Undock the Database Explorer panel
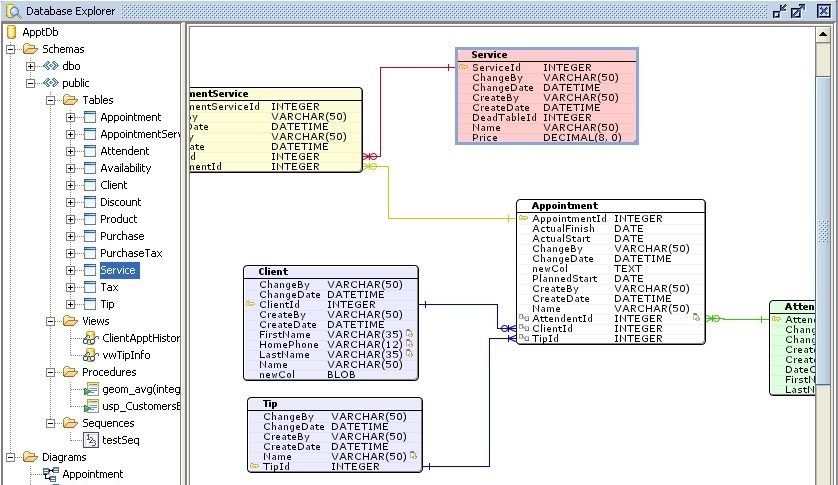This screenshot has height=485, width=838. point(797,11)
